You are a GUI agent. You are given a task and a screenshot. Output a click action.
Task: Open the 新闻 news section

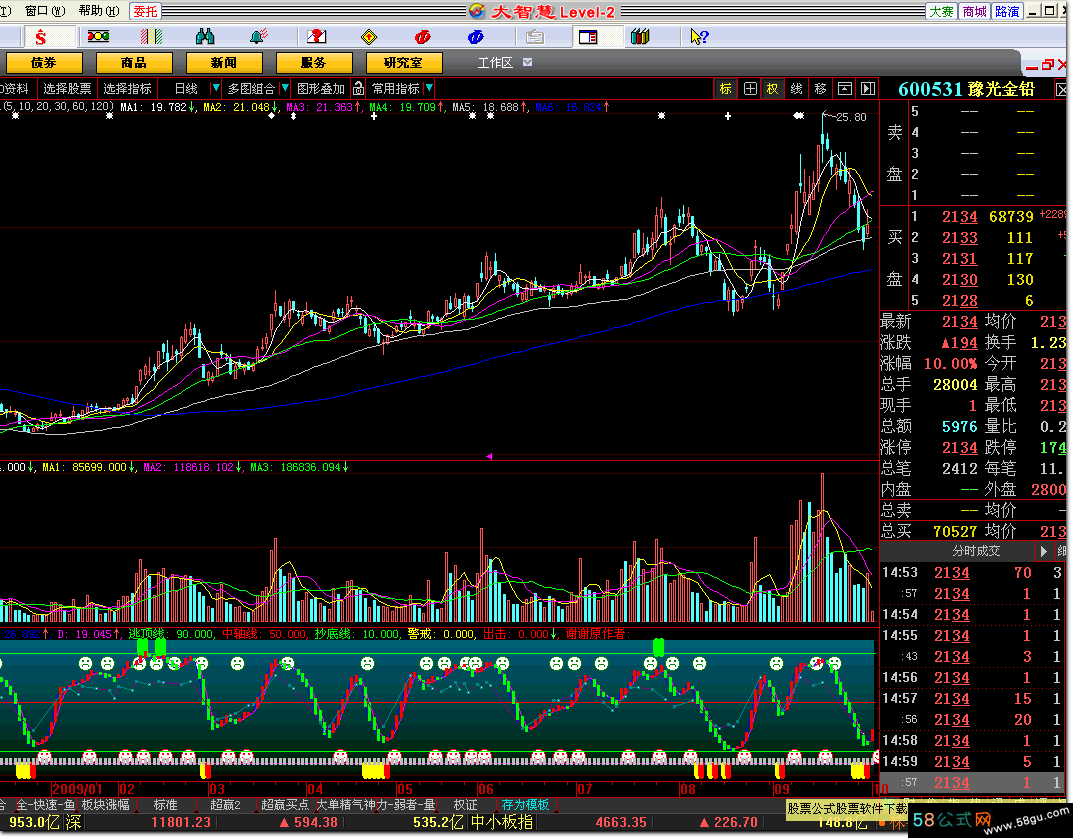pos(224,63)
